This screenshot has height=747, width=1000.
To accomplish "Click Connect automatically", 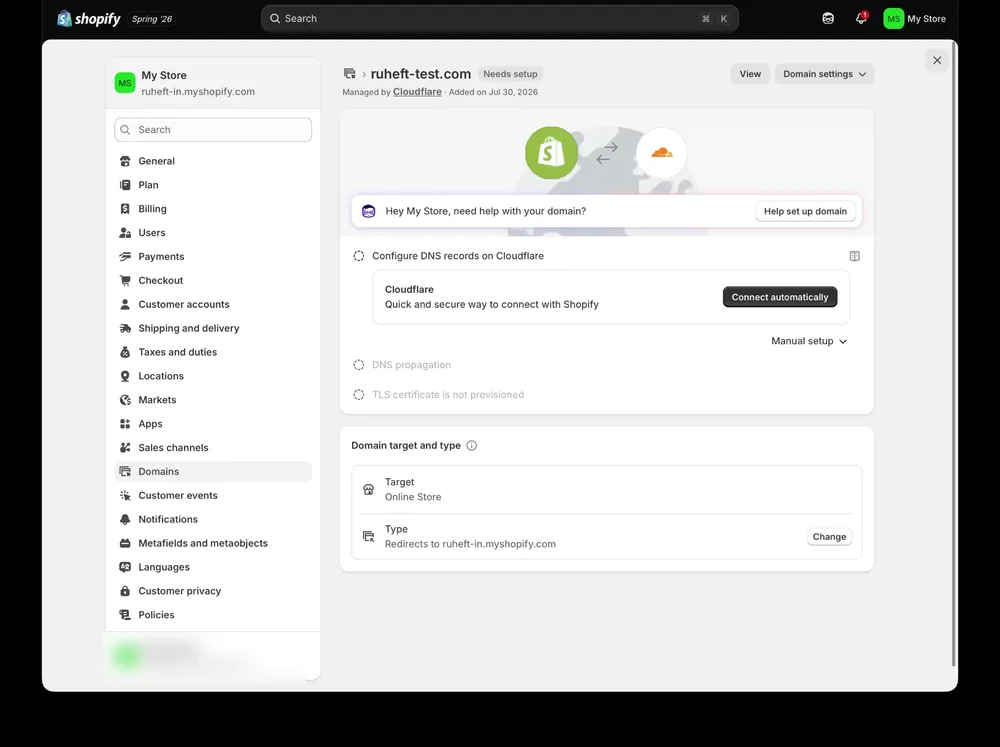I will pos(779,297).
